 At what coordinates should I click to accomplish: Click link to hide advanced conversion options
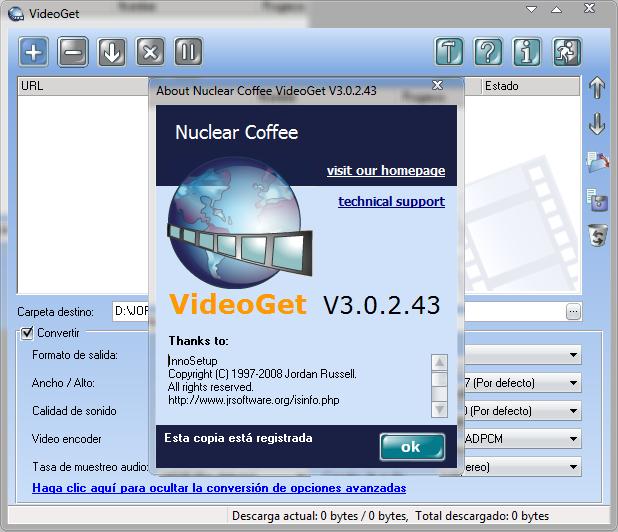click(219, 488)
